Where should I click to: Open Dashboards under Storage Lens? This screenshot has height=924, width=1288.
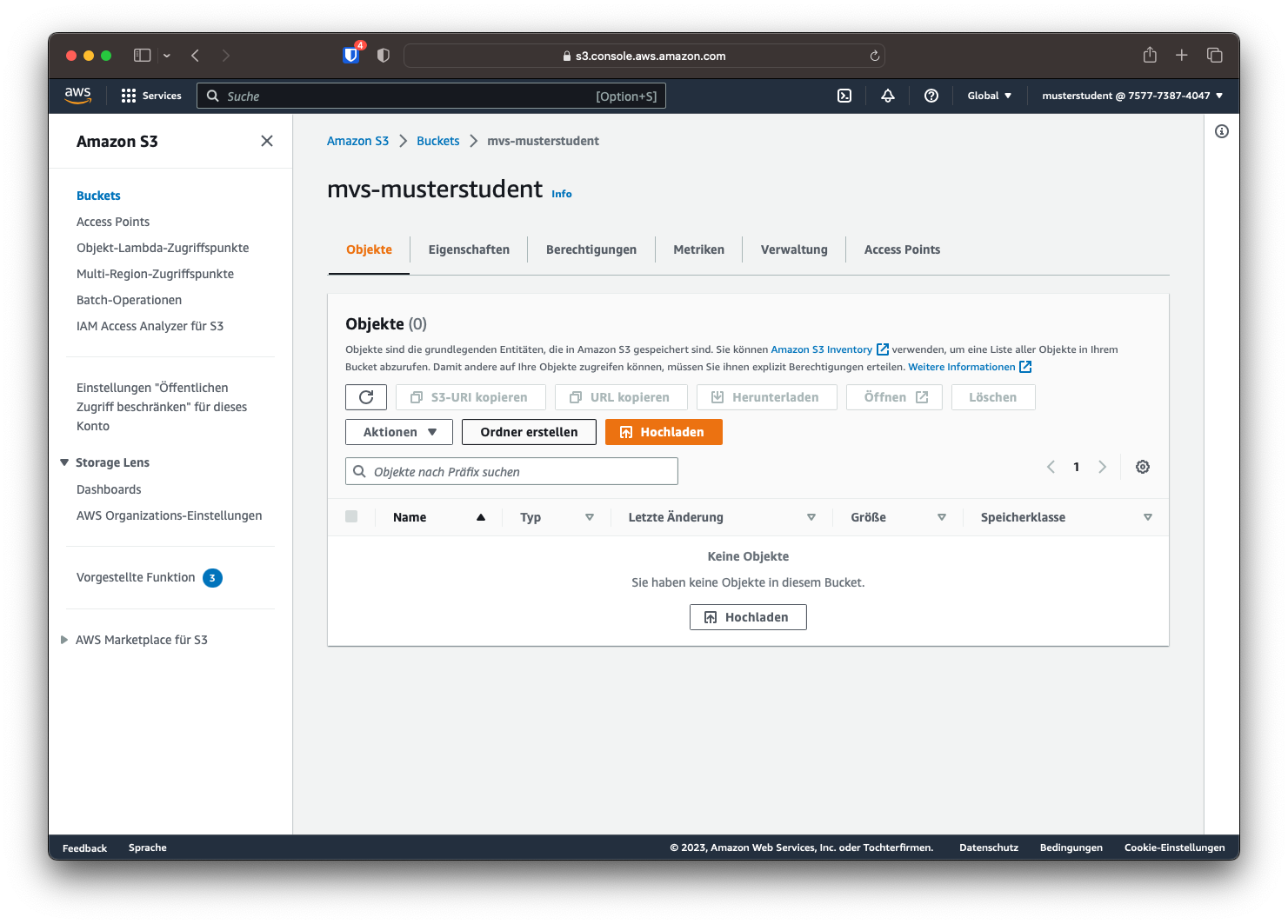109,489
